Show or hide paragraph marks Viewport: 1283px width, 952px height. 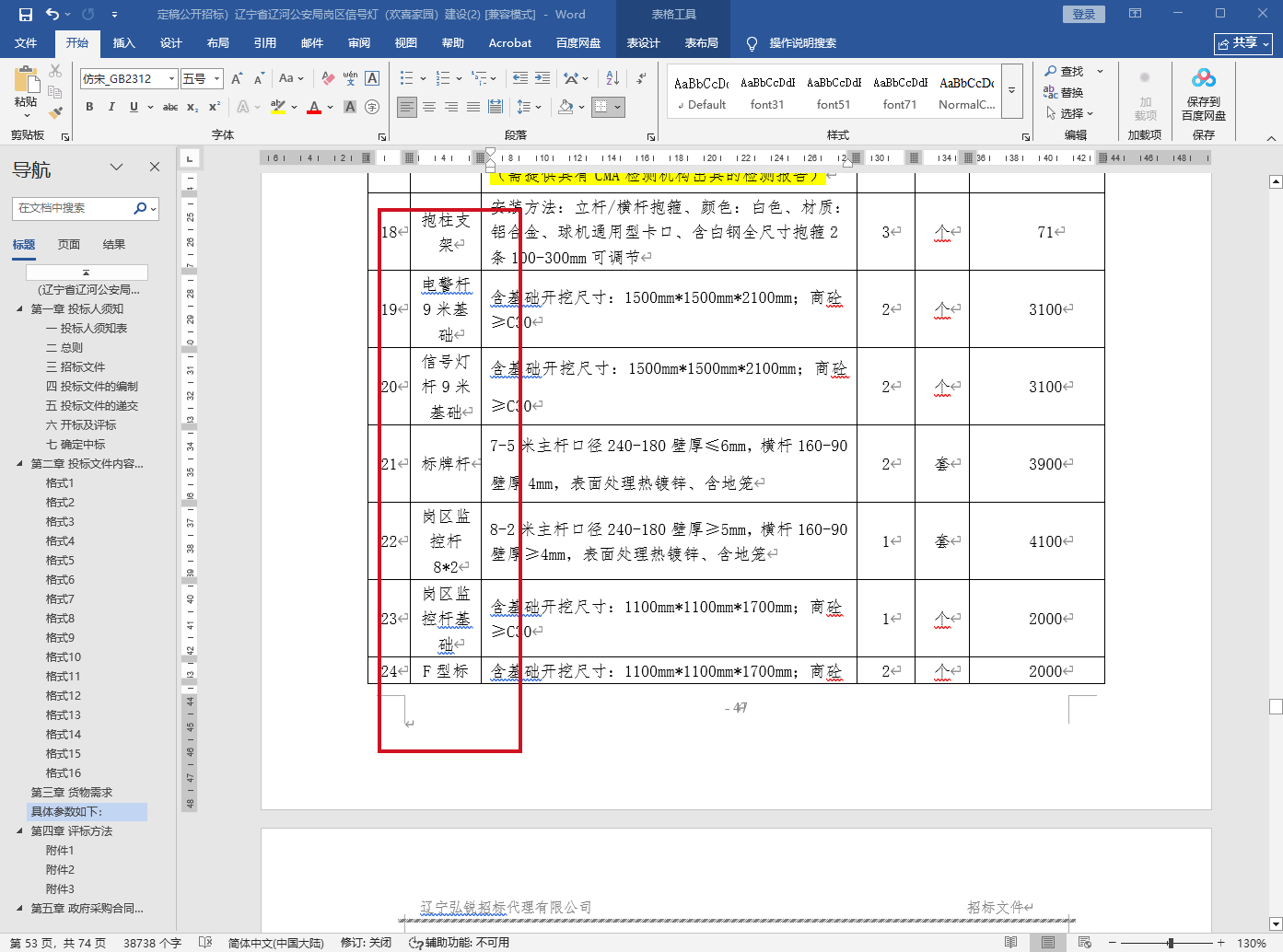pyautogui.click(x=641, y=79)
